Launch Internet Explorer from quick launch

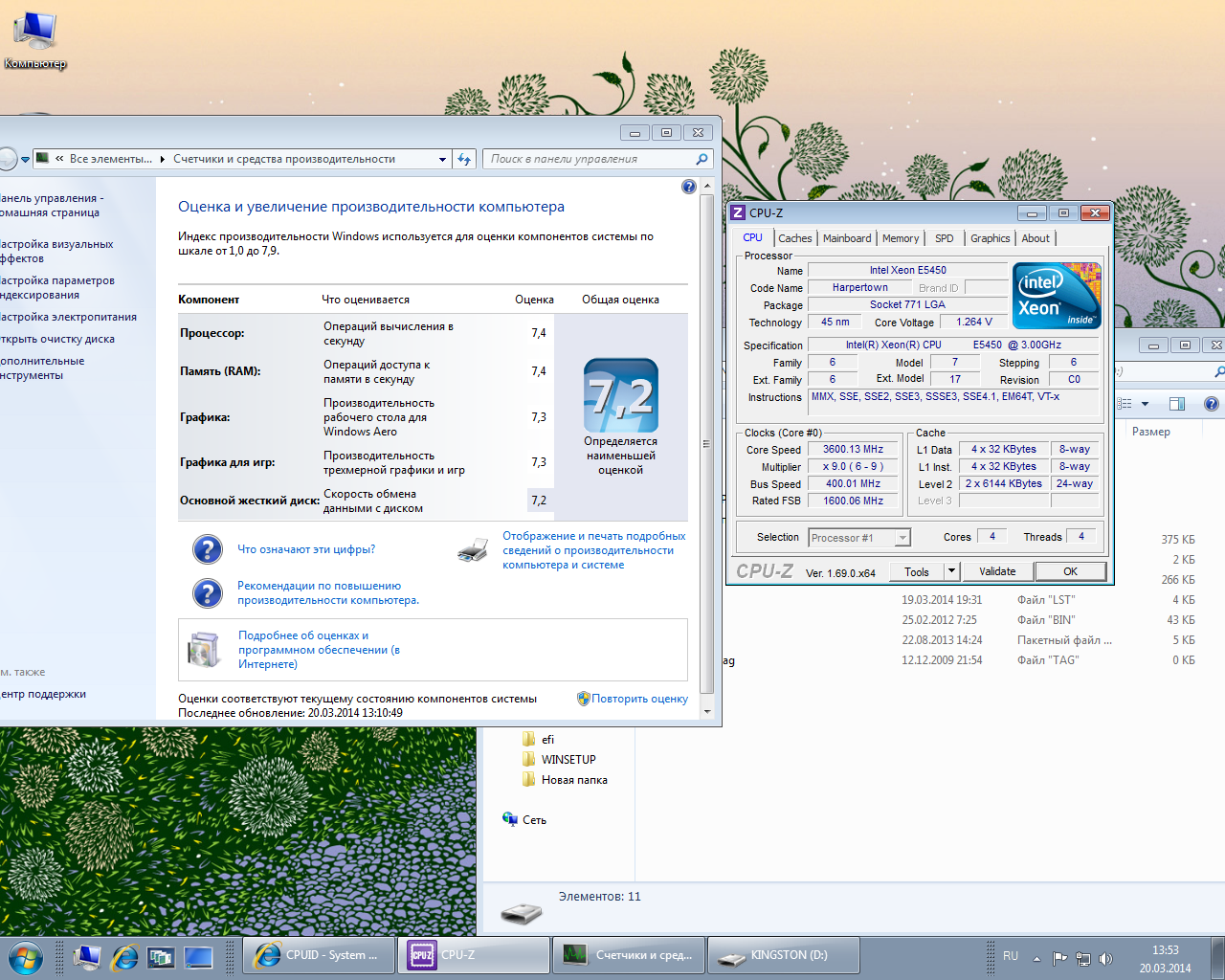coord(124,956)
